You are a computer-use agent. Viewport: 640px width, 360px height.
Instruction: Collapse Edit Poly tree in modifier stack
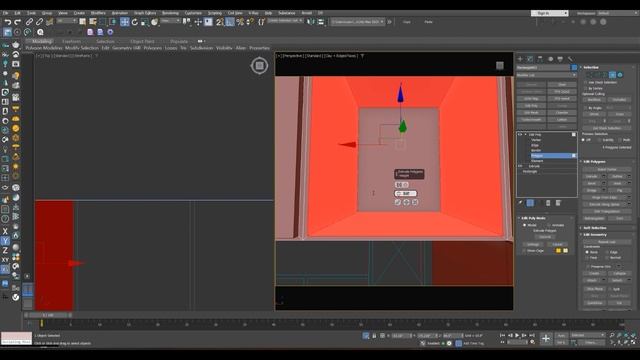526,134
